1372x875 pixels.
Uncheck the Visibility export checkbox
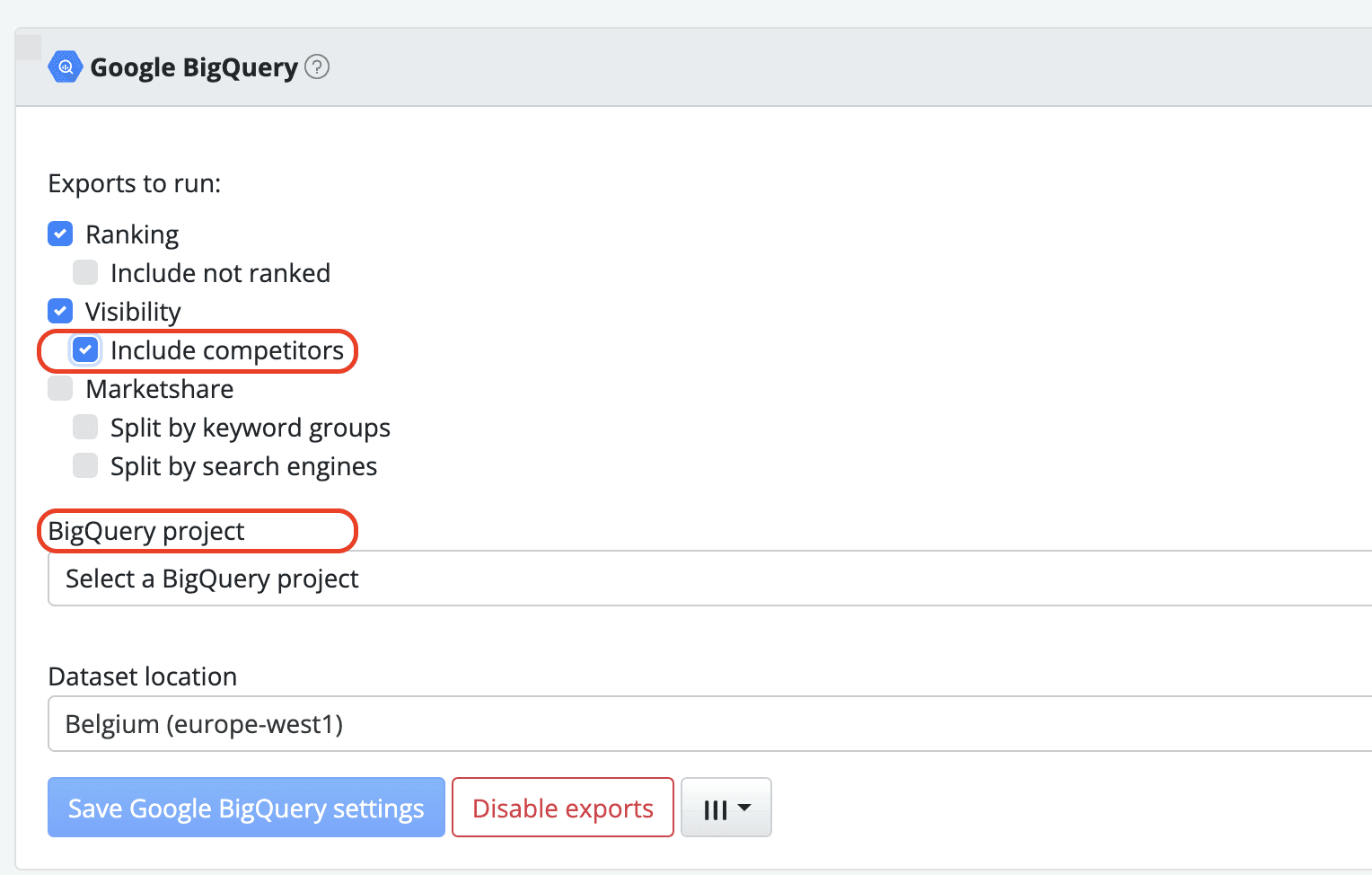point(59,310)
